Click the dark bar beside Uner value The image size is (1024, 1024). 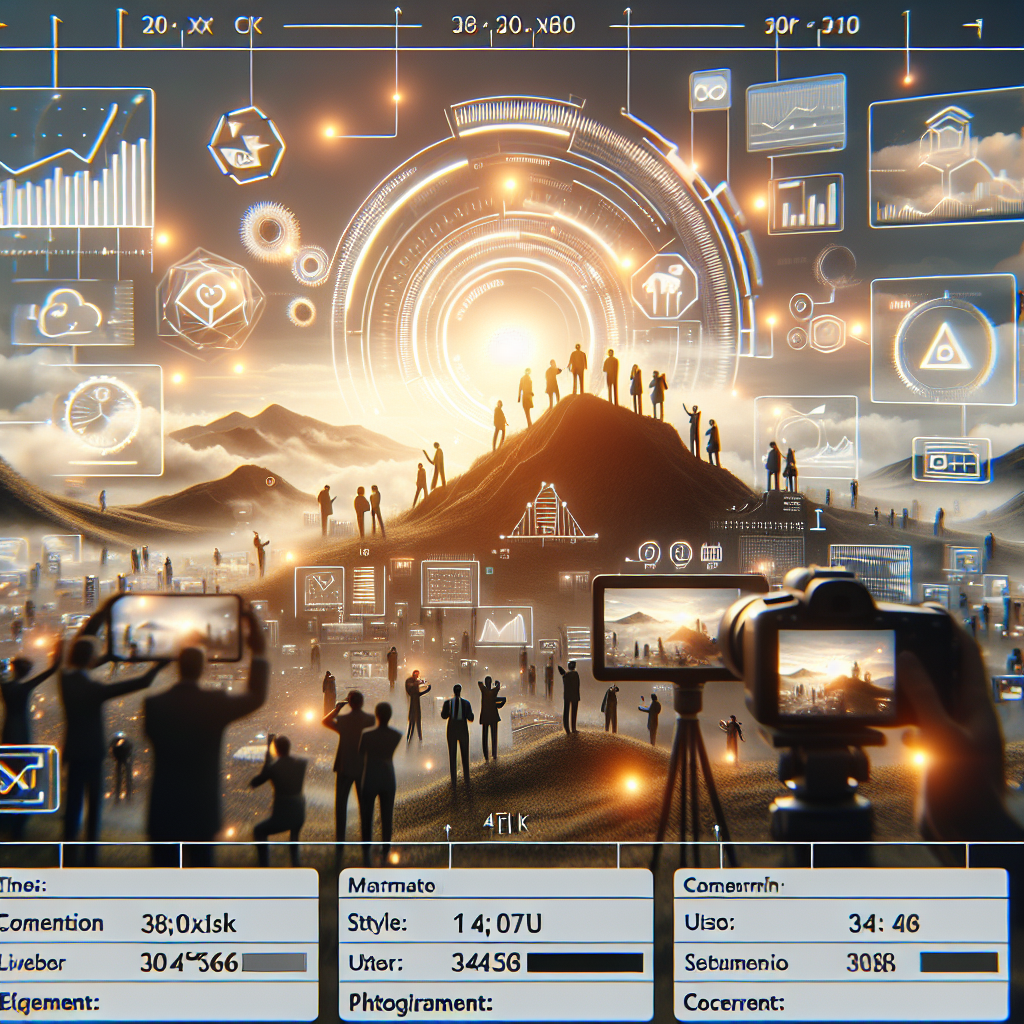585,963
